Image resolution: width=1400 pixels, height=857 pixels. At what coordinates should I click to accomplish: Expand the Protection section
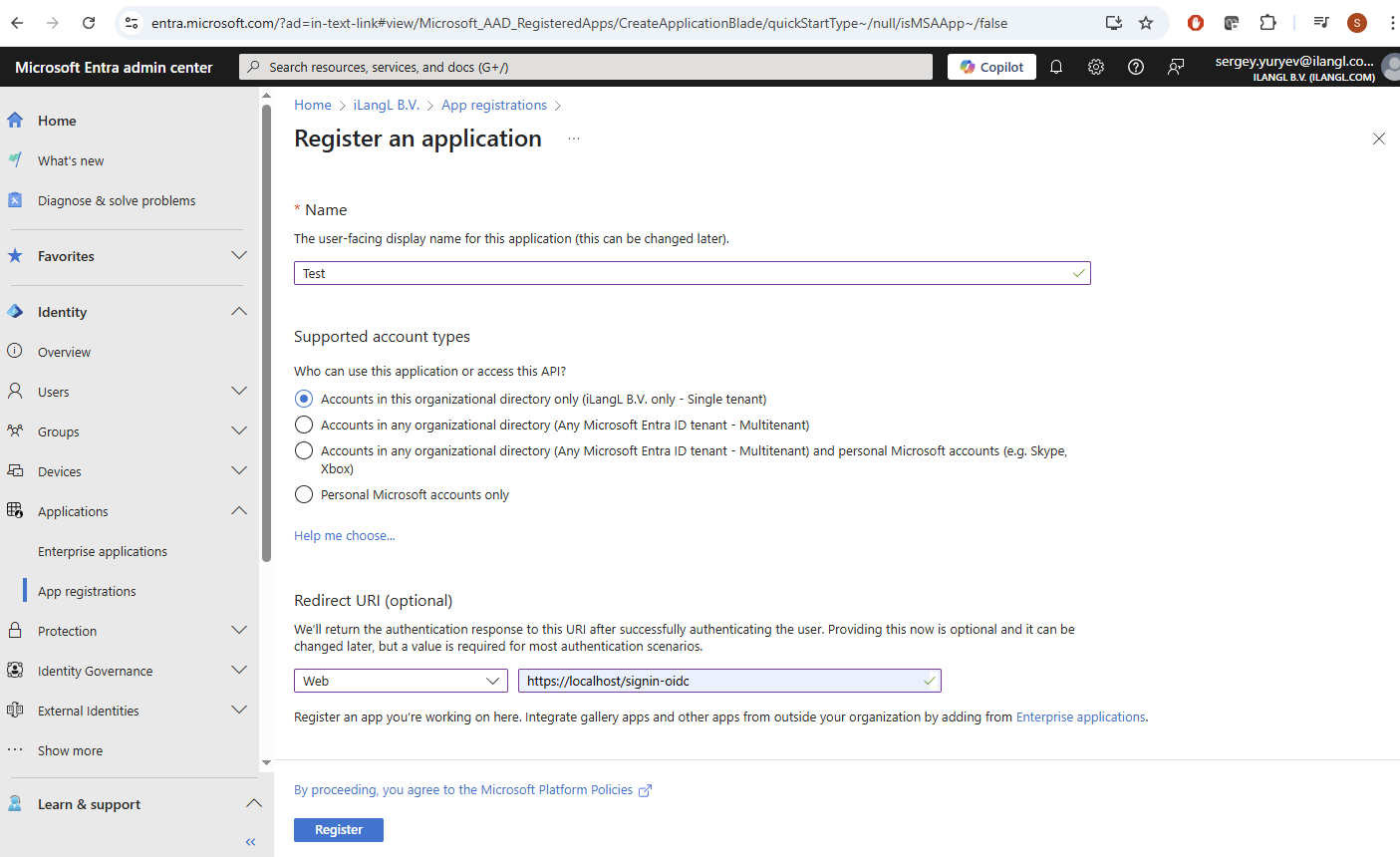coord(239,631)
